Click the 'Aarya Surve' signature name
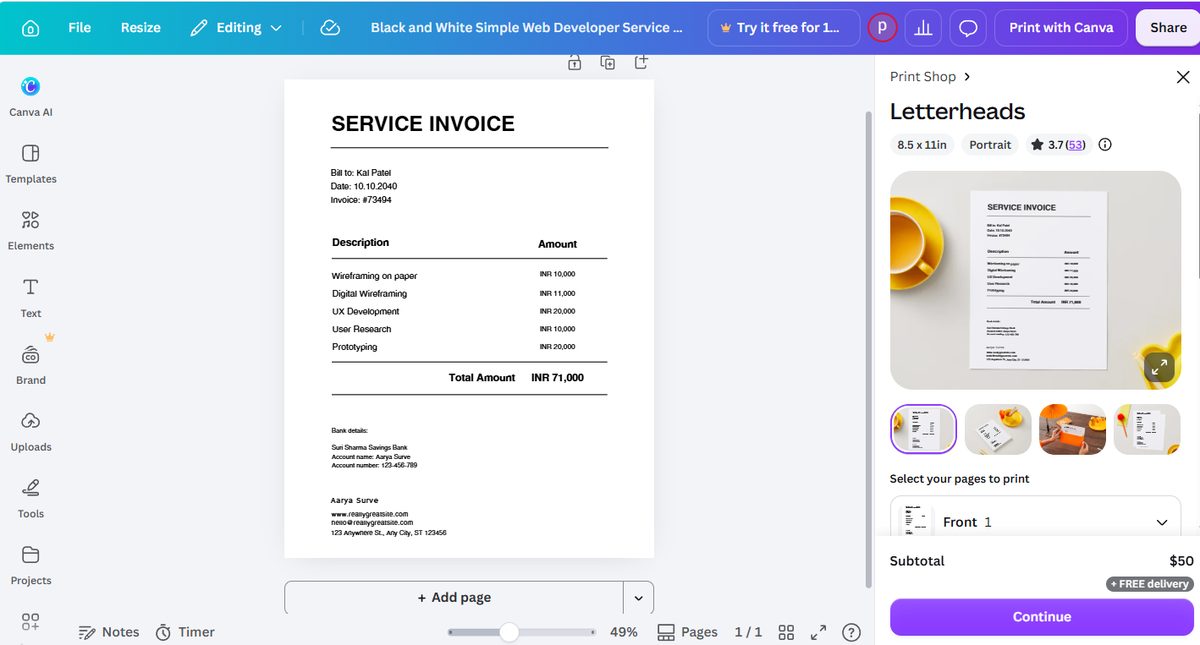This screenshot has width=1200, height=645. [x=354, y=500]
